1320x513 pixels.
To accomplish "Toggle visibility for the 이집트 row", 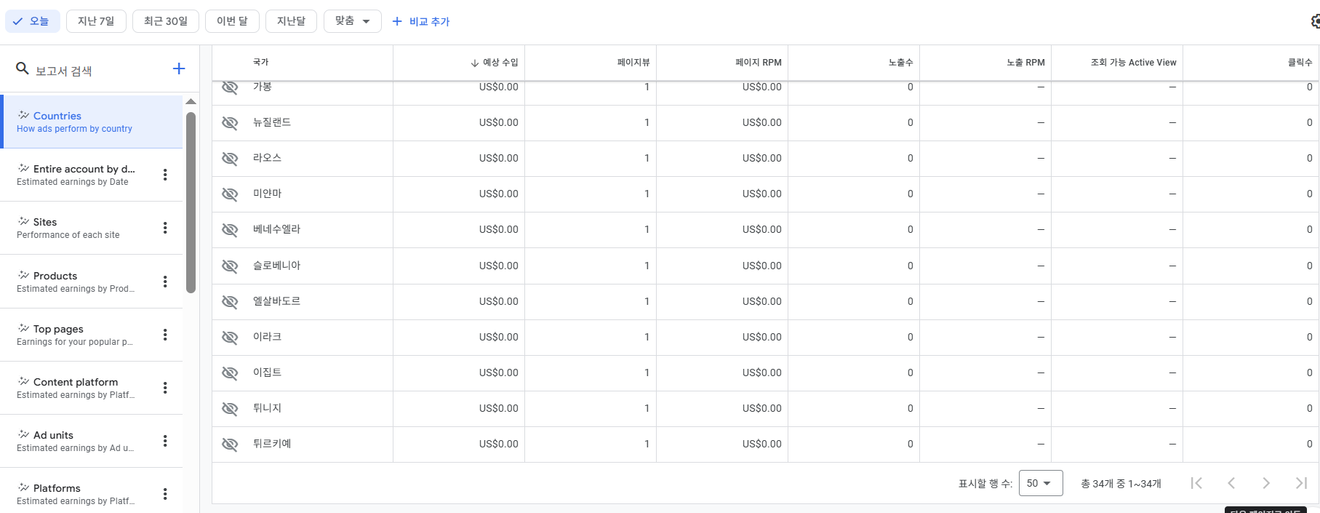I will pyautogui.click(x=230, y=373).
